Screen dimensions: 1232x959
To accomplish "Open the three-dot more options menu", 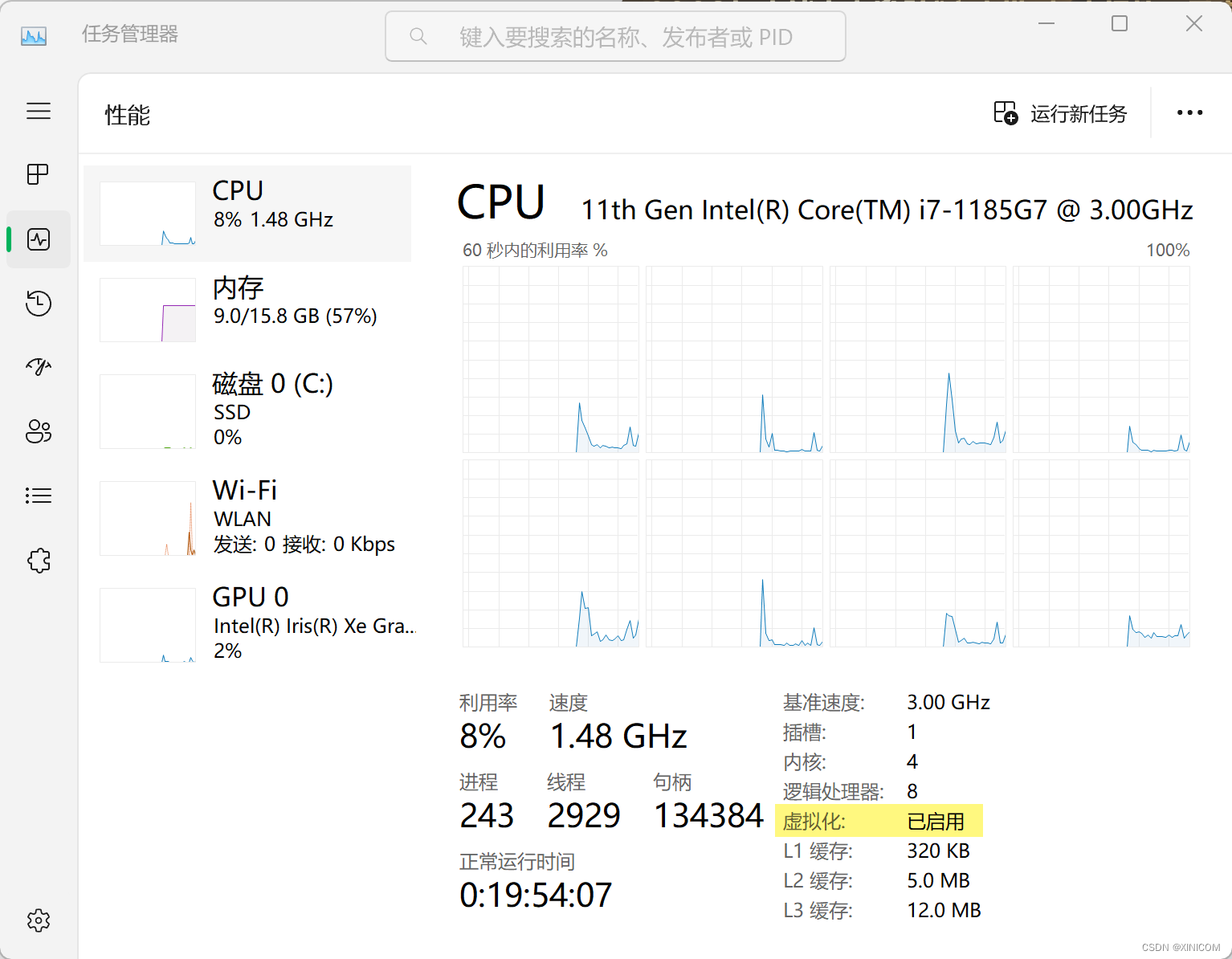I will coord(1189,112).
